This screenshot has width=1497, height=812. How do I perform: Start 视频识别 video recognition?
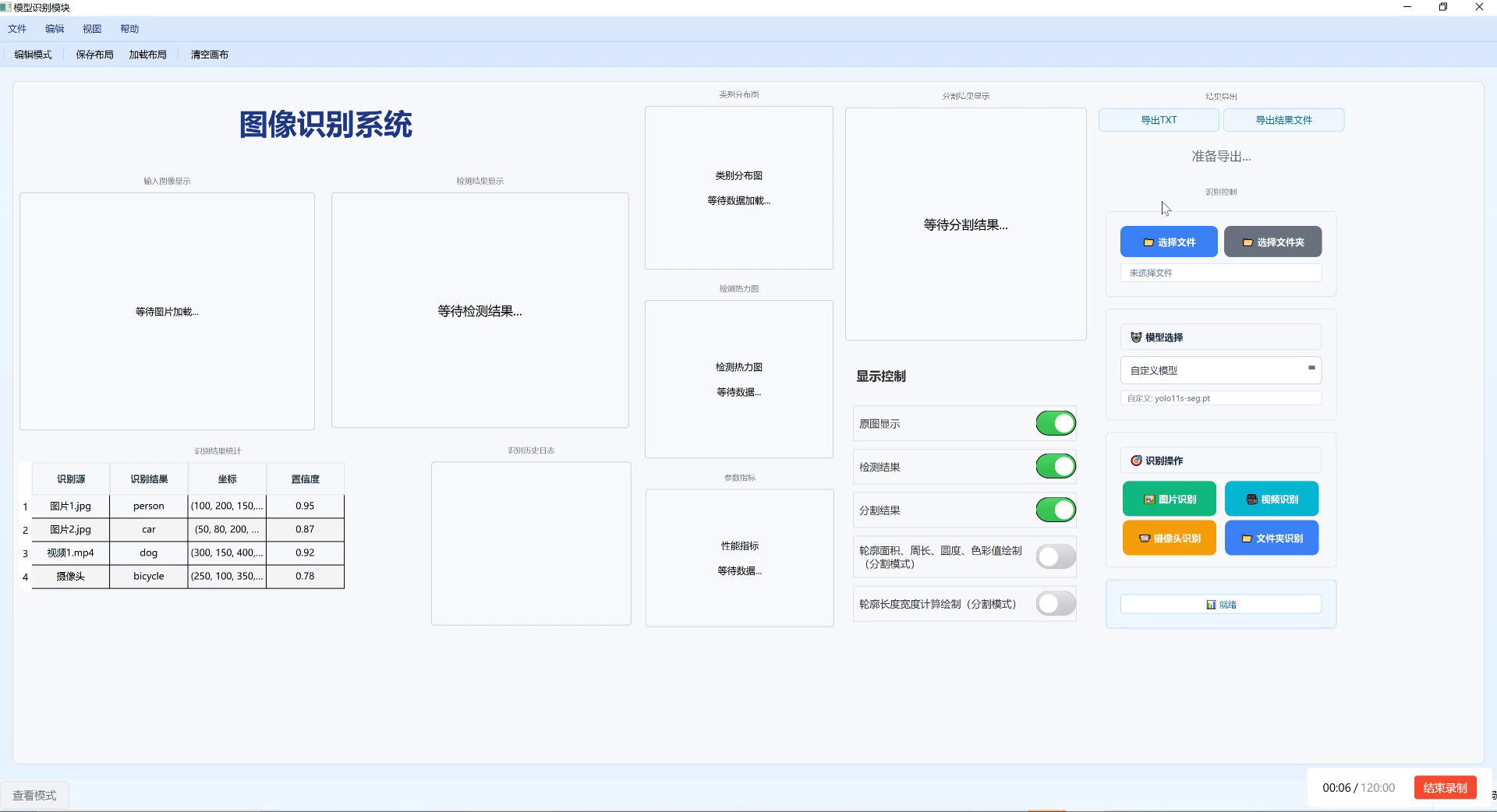(1271, 499)
